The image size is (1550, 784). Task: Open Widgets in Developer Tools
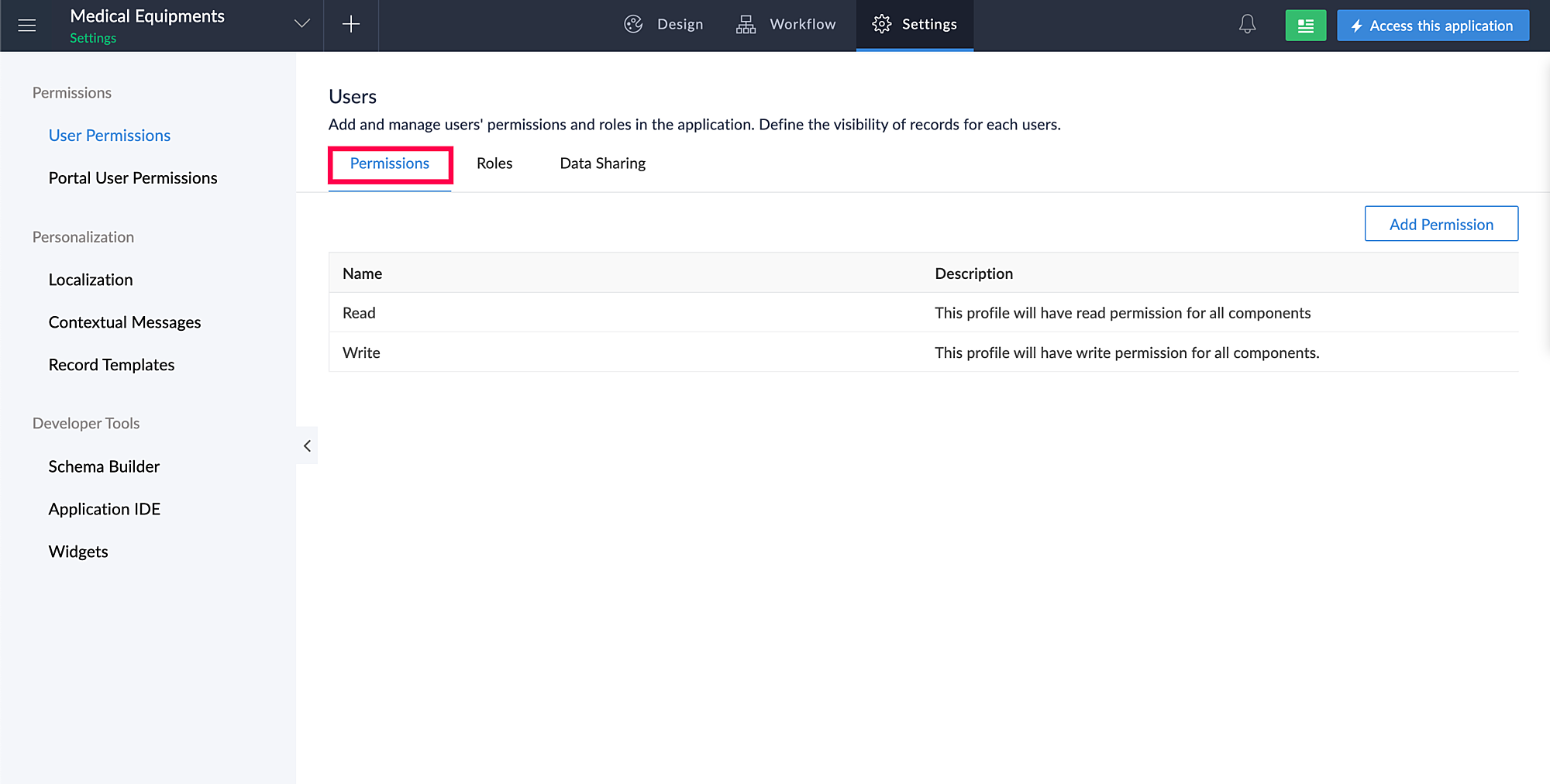tap(78, 552)
